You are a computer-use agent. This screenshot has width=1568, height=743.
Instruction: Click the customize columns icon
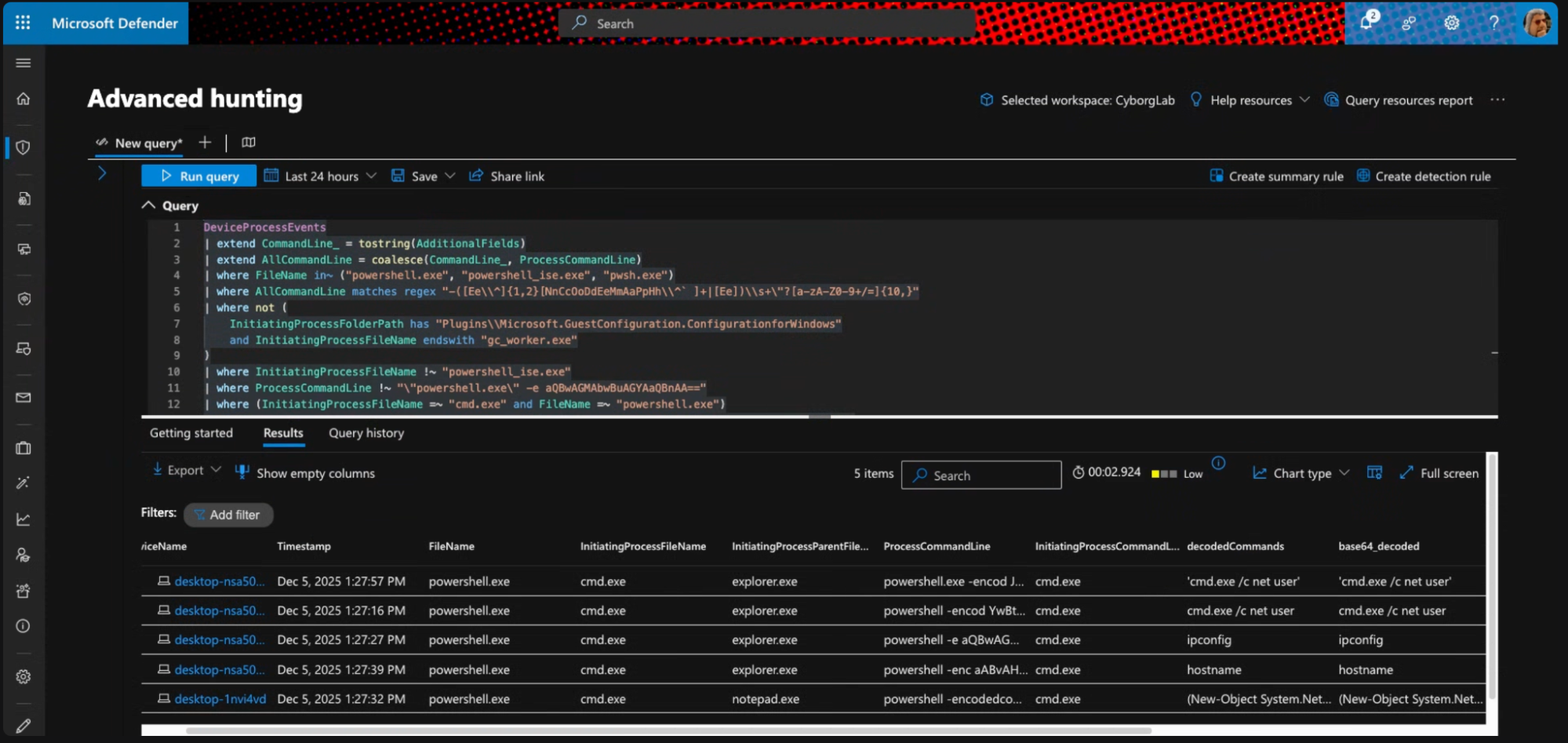(1374, 472)
